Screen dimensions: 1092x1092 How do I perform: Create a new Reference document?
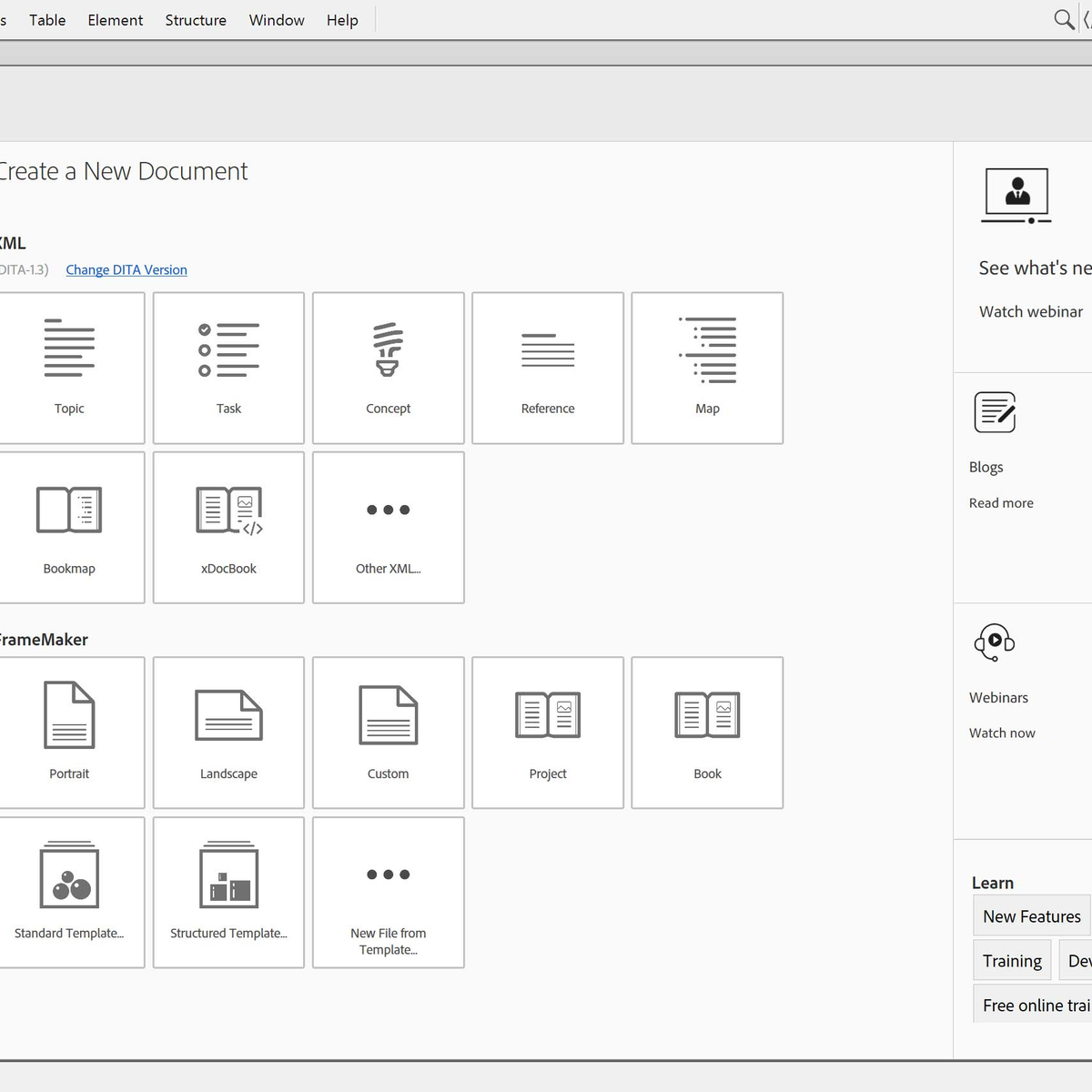tap(548, 368)
